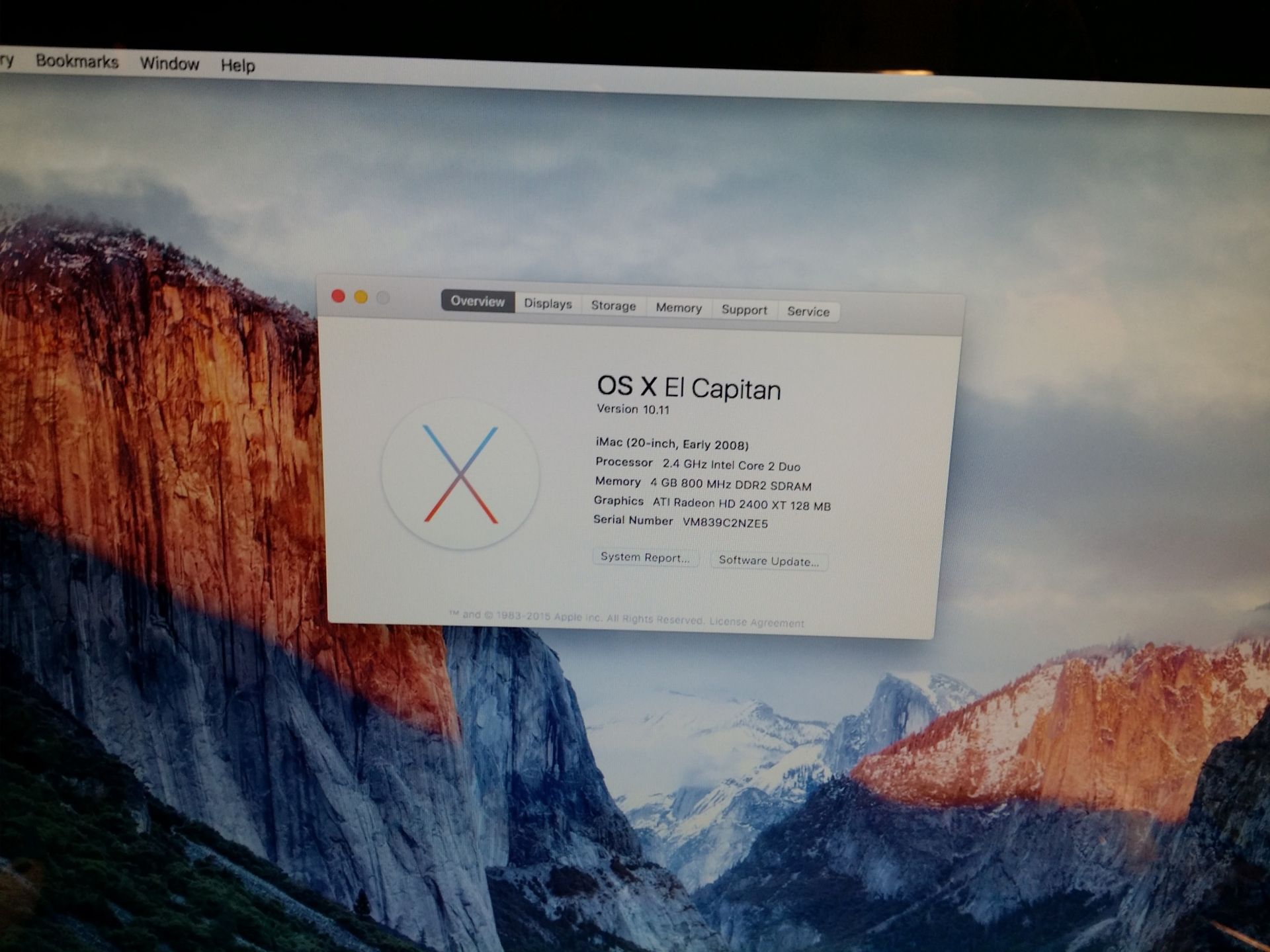Open the Support tab
This screenshot has width=1270, height=952.
point(744,310)
